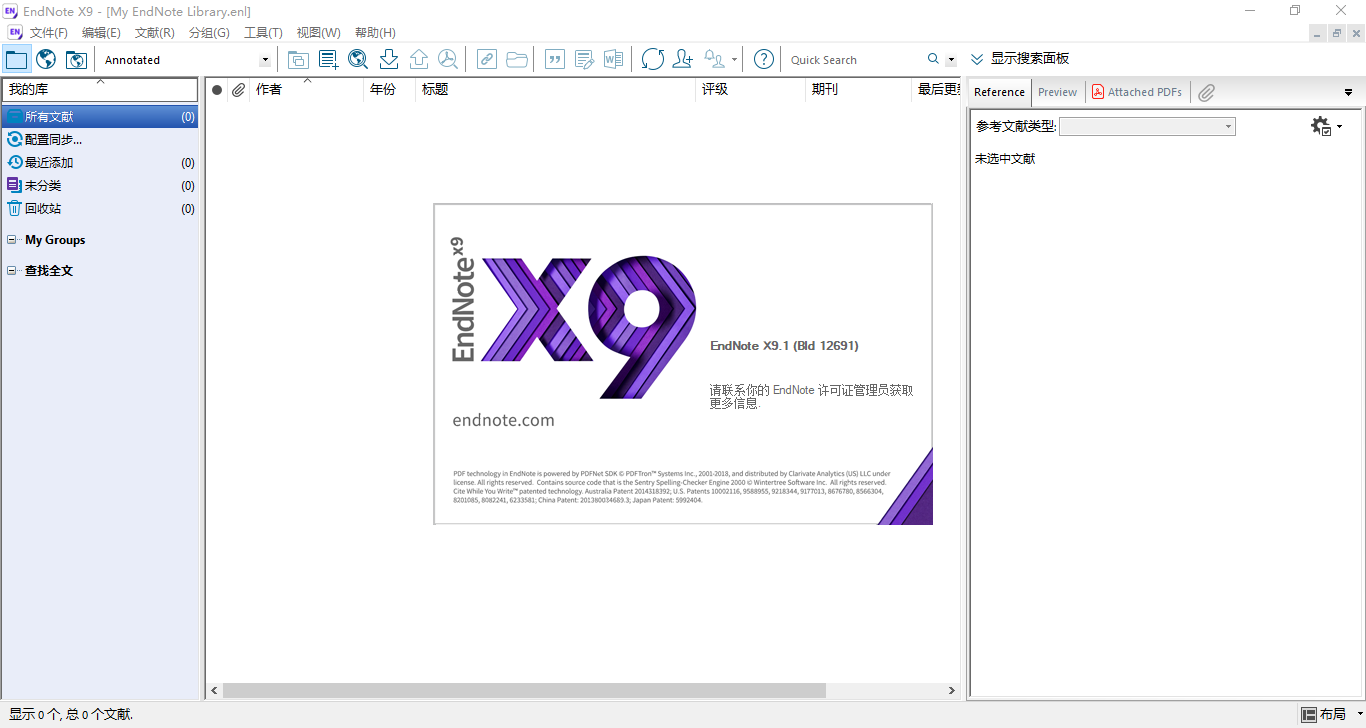Open the Go to Word icon

(x=613, y=59)
